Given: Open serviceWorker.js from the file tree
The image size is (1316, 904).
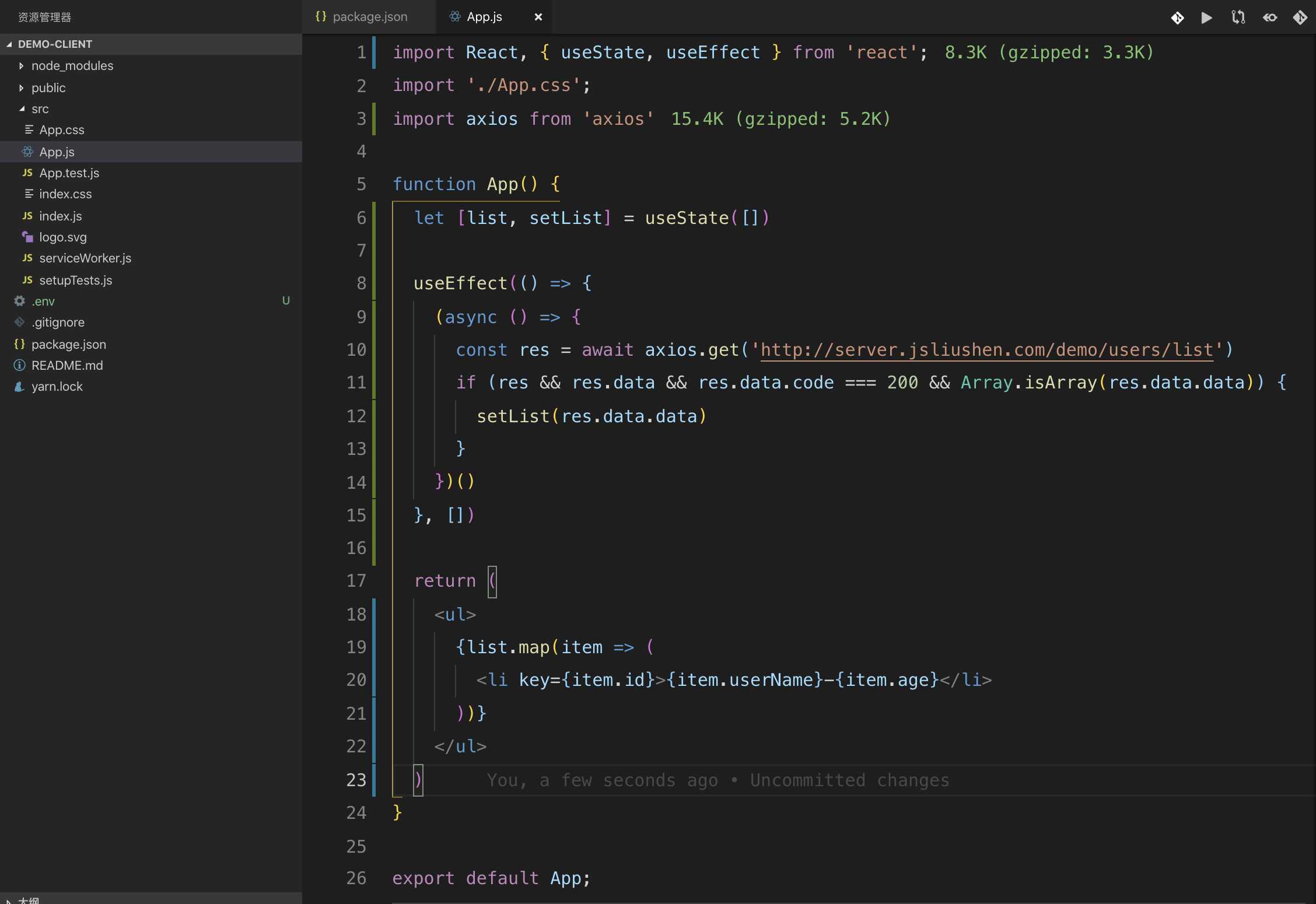Looking at the screenshot, I should [x=85, y=258].
